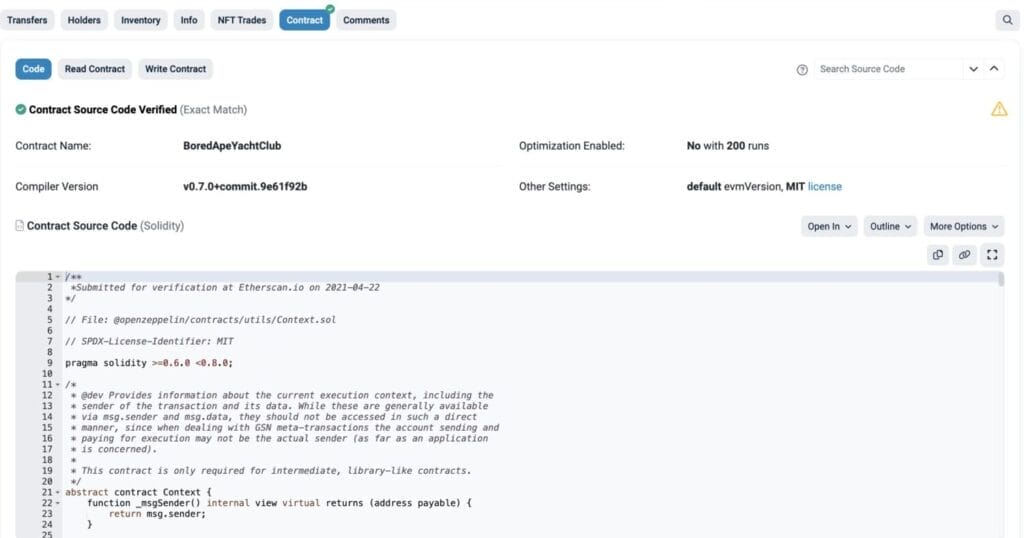Click the BoredApeYachtClub contract name

point(232,146)
